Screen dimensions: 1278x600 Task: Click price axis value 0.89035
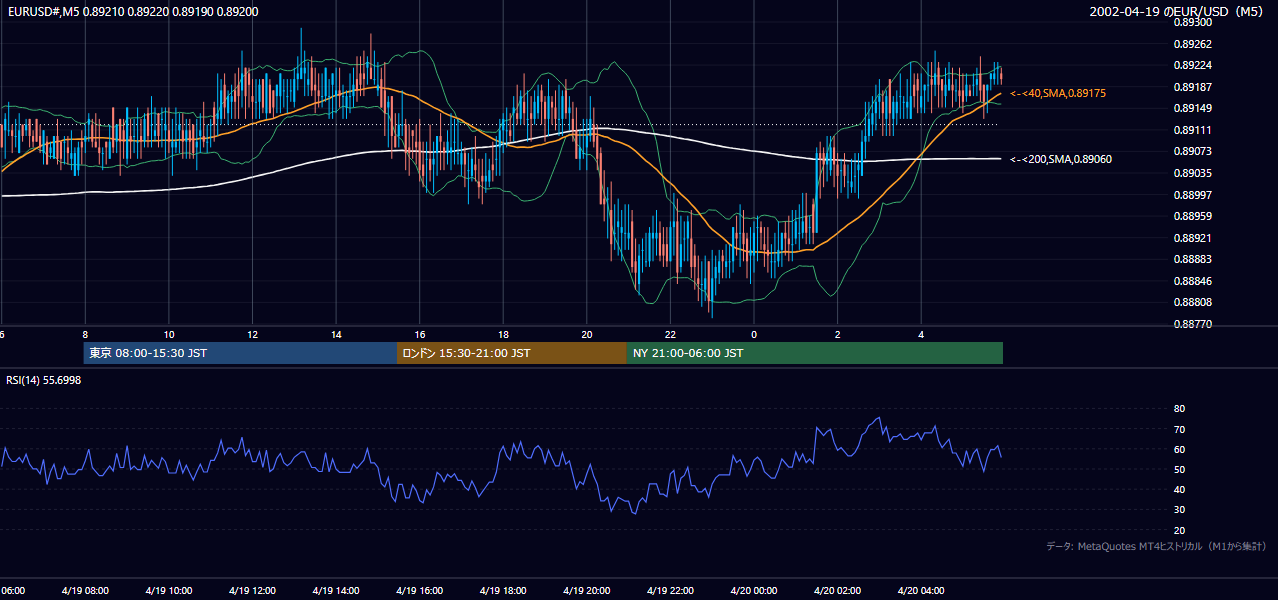1191,173
